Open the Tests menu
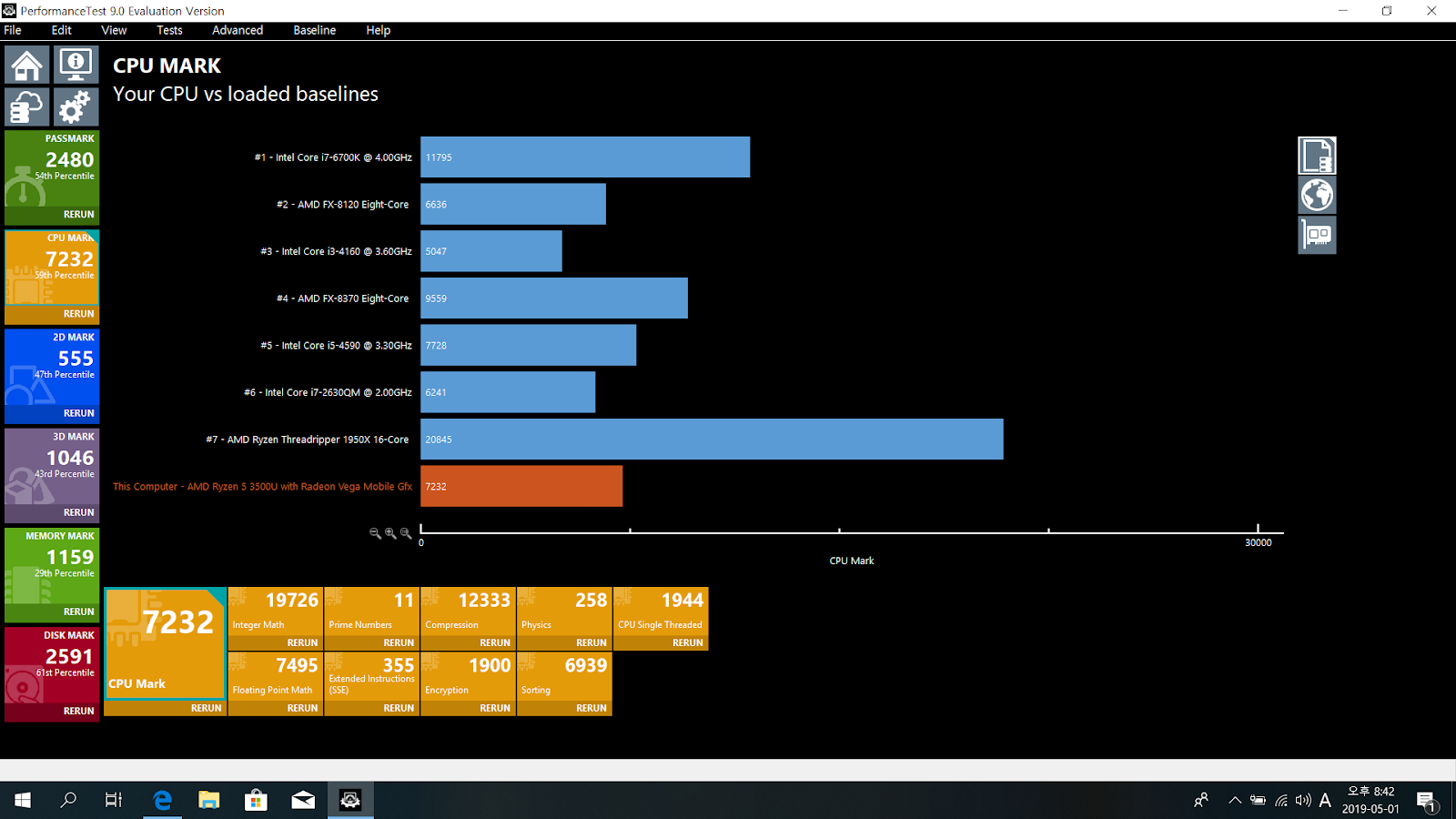Viewport: 1456px width, 819px height. [x=169, y=30]
